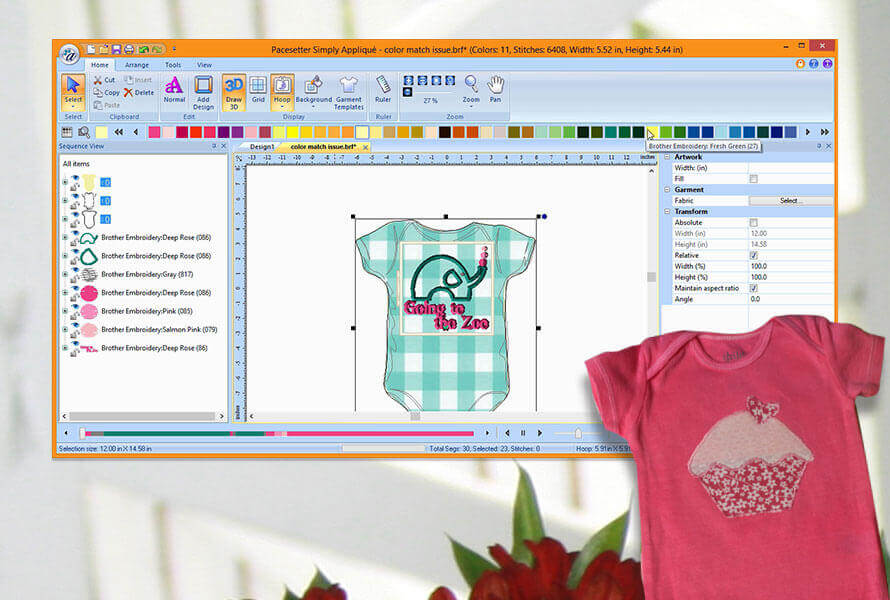Toggle the Hoop display
Image resolution: width=890 pixels, height=600 pixels.
[x=282, y=92]
